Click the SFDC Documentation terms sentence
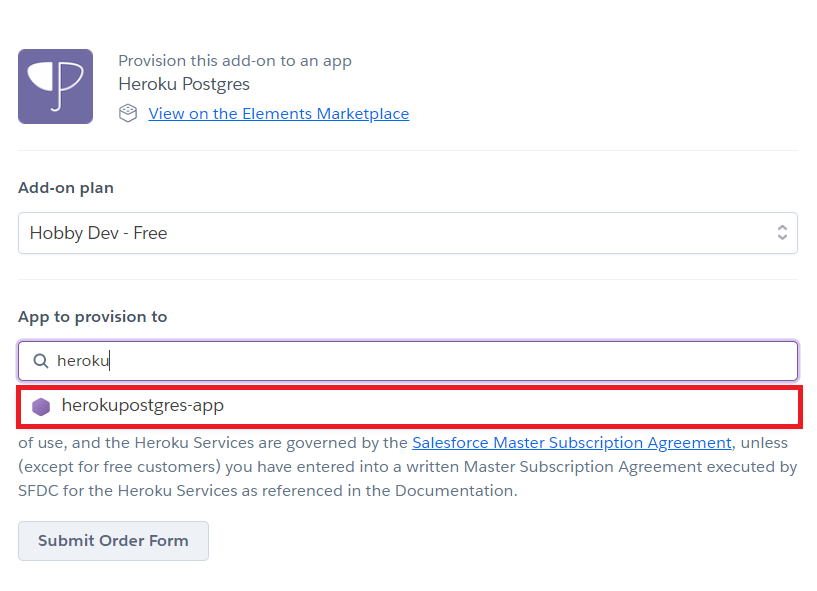 (x=268, y=491)
